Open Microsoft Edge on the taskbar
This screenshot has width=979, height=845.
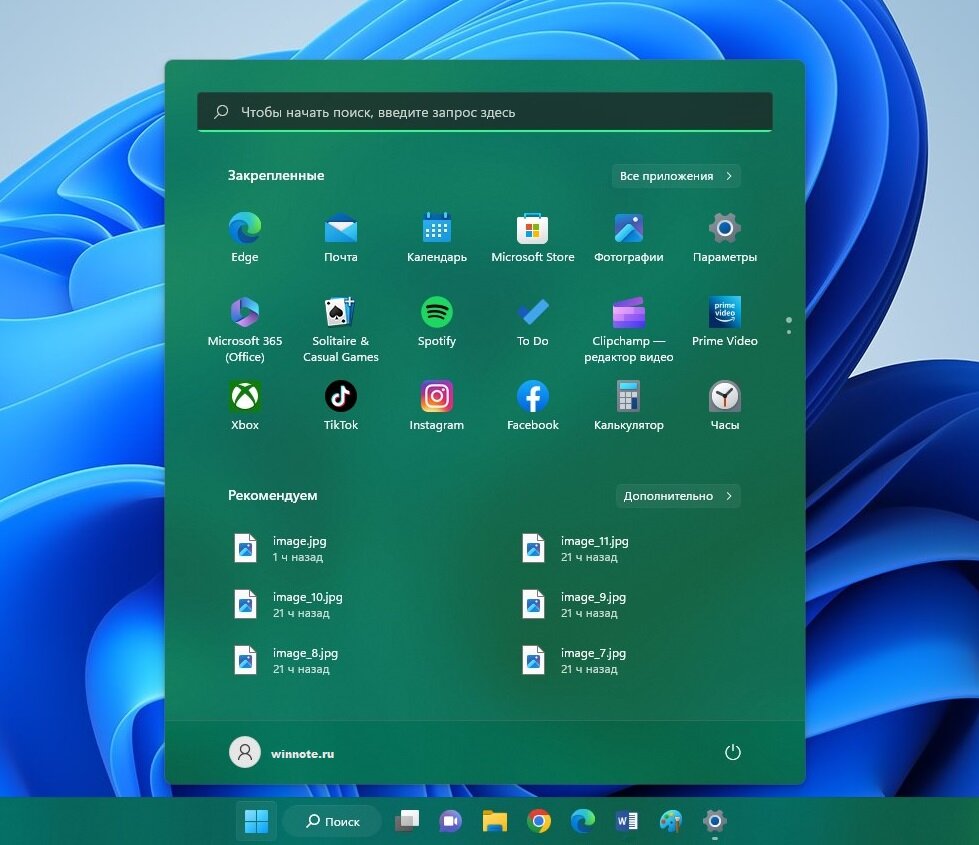click(583, 821)
